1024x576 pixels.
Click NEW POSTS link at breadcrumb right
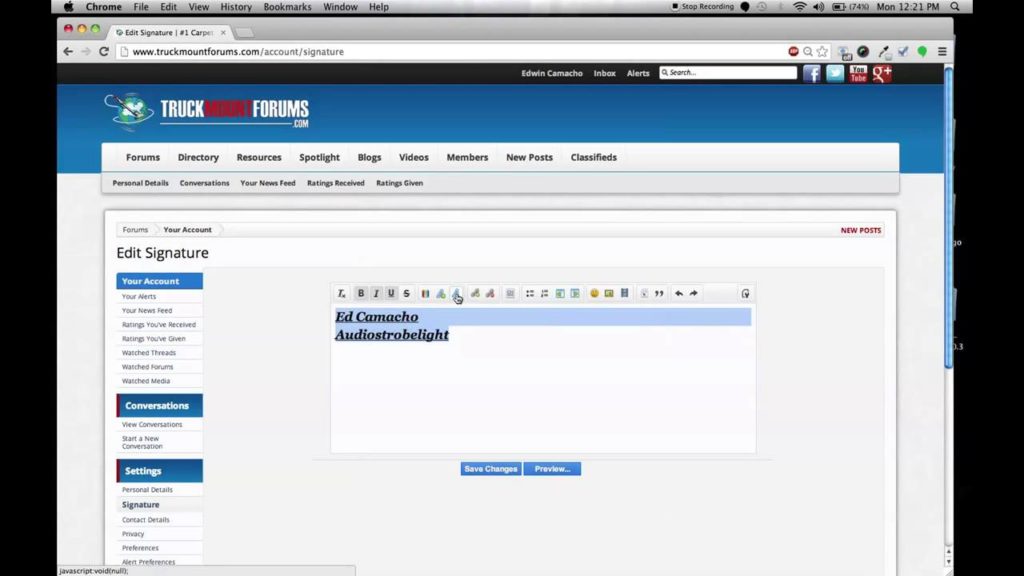pyautogui.click(x=861, y=231)
